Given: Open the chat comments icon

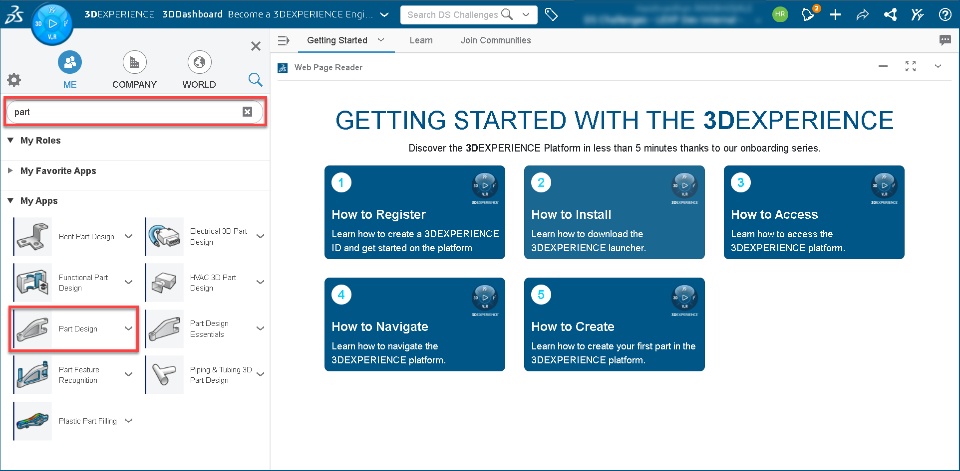Looking at the screenshot, I should (x=945, y=40).
